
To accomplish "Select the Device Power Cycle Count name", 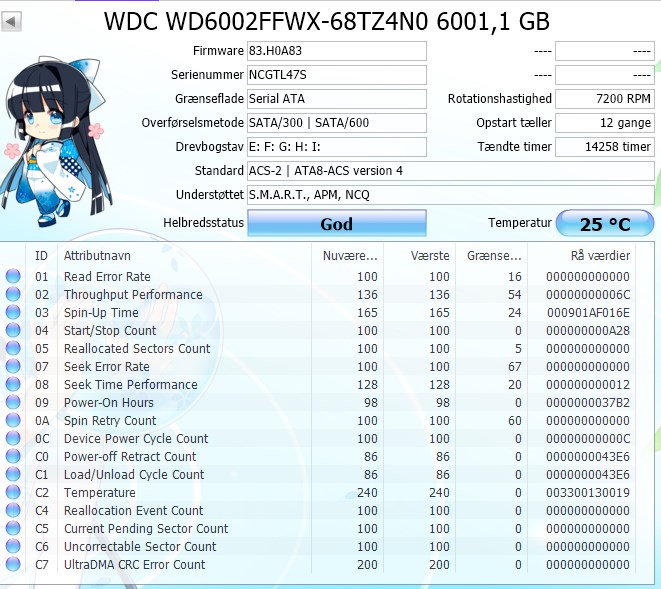I will [x=136, y=438].
